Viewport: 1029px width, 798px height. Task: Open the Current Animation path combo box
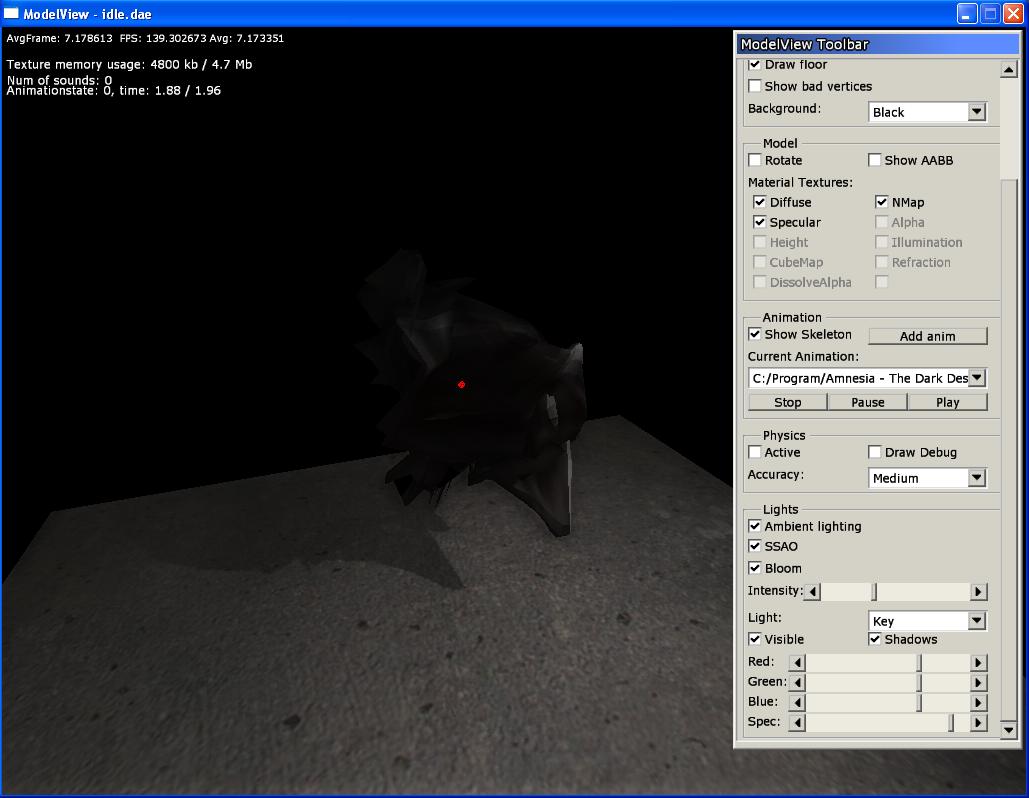pyautogui.click(x=977, y=378)
